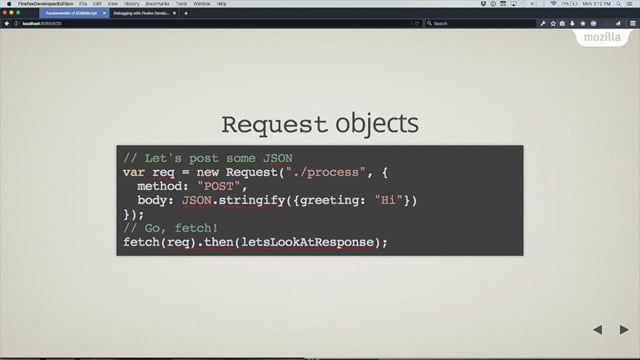
Task: Click the "// Go, fetch!" comment
Action: tap(171, 228)
